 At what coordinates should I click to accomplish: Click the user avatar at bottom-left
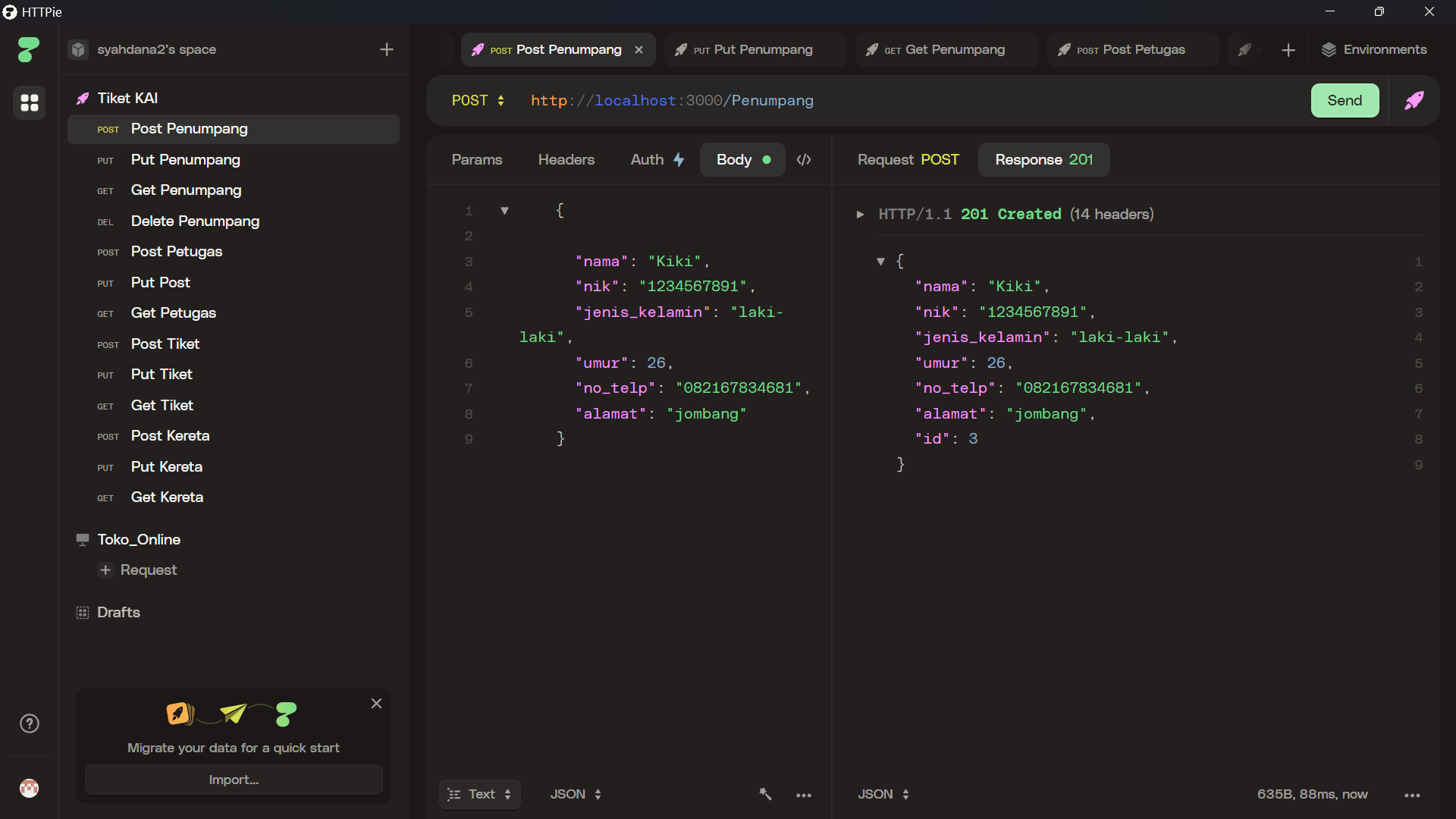[29, 789]
